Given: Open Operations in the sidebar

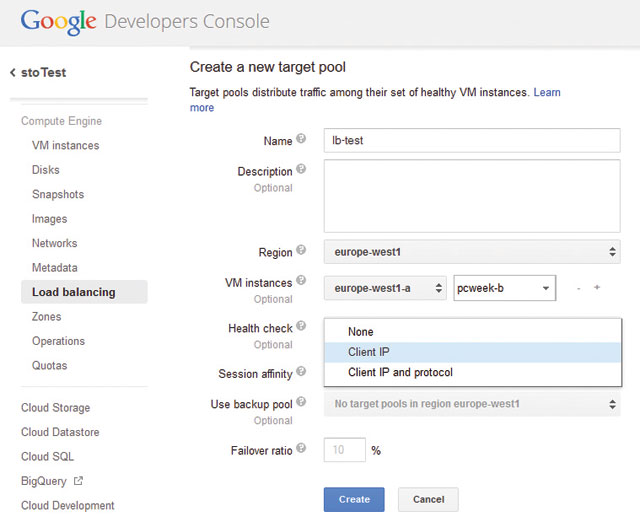Looking at the screenshot, I should (58, 341).
